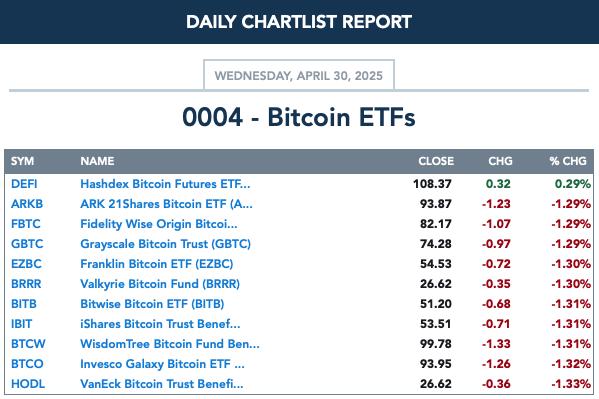
Task: Open VanEck Bitcoin Trust link
Action: [162, 383]
